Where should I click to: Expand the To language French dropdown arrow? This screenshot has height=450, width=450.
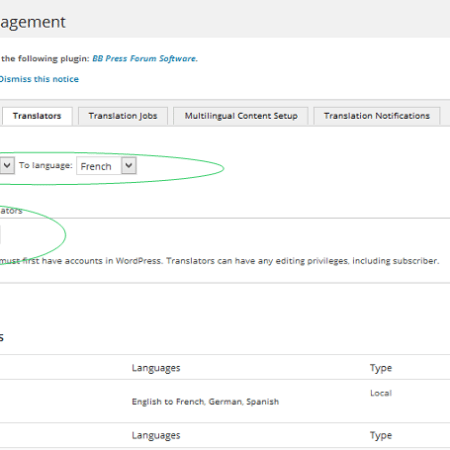tap(129, 165)
